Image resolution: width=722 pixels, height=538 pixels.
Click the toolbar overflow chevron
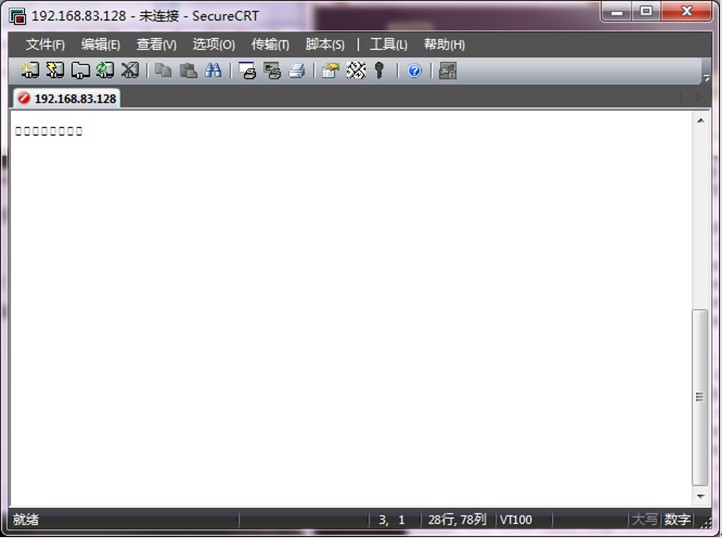(706, 77)
